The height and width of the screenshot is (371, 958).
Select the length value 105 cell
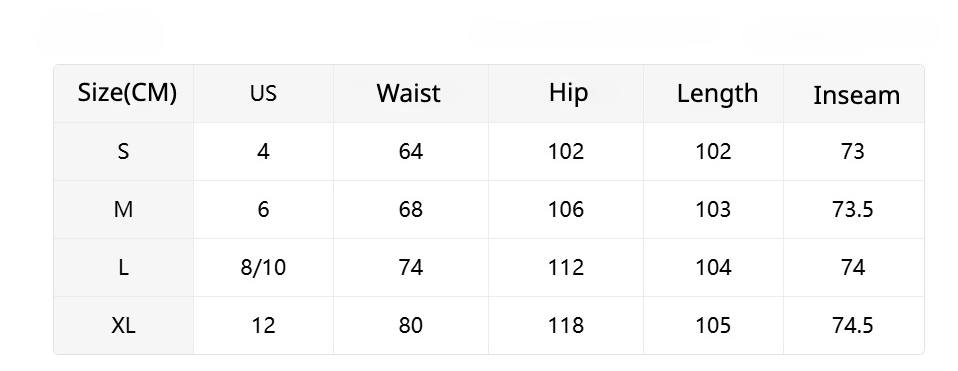(713, 326)
